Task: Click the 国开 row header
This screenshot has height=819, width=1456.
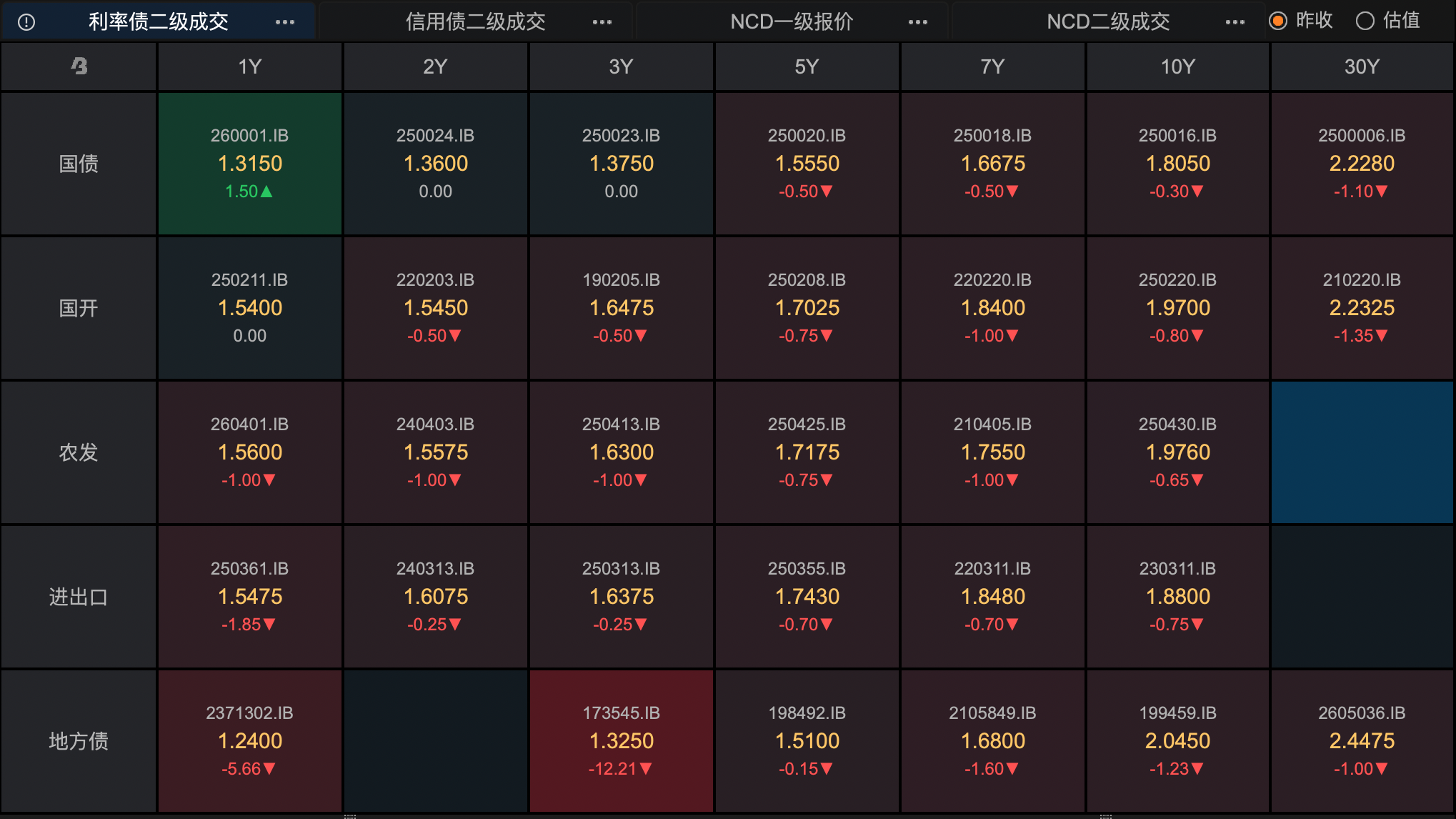Action: point(79,308)
